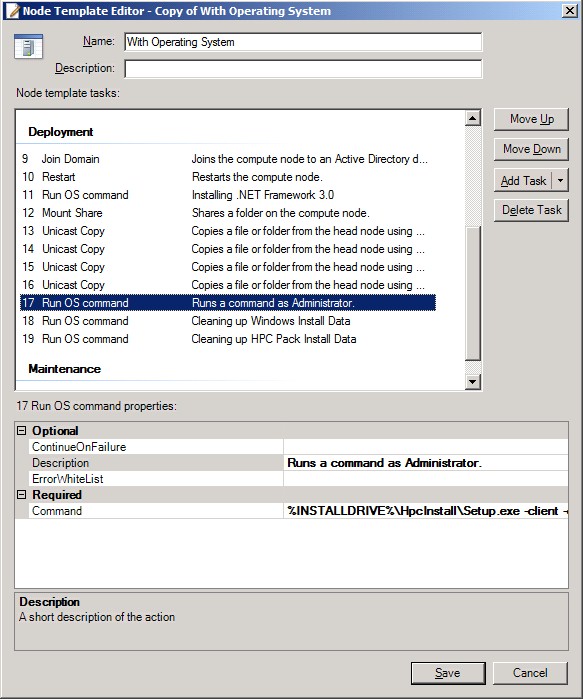Select task 12 Mount Share
583x699 pixels.
[228, 213]
